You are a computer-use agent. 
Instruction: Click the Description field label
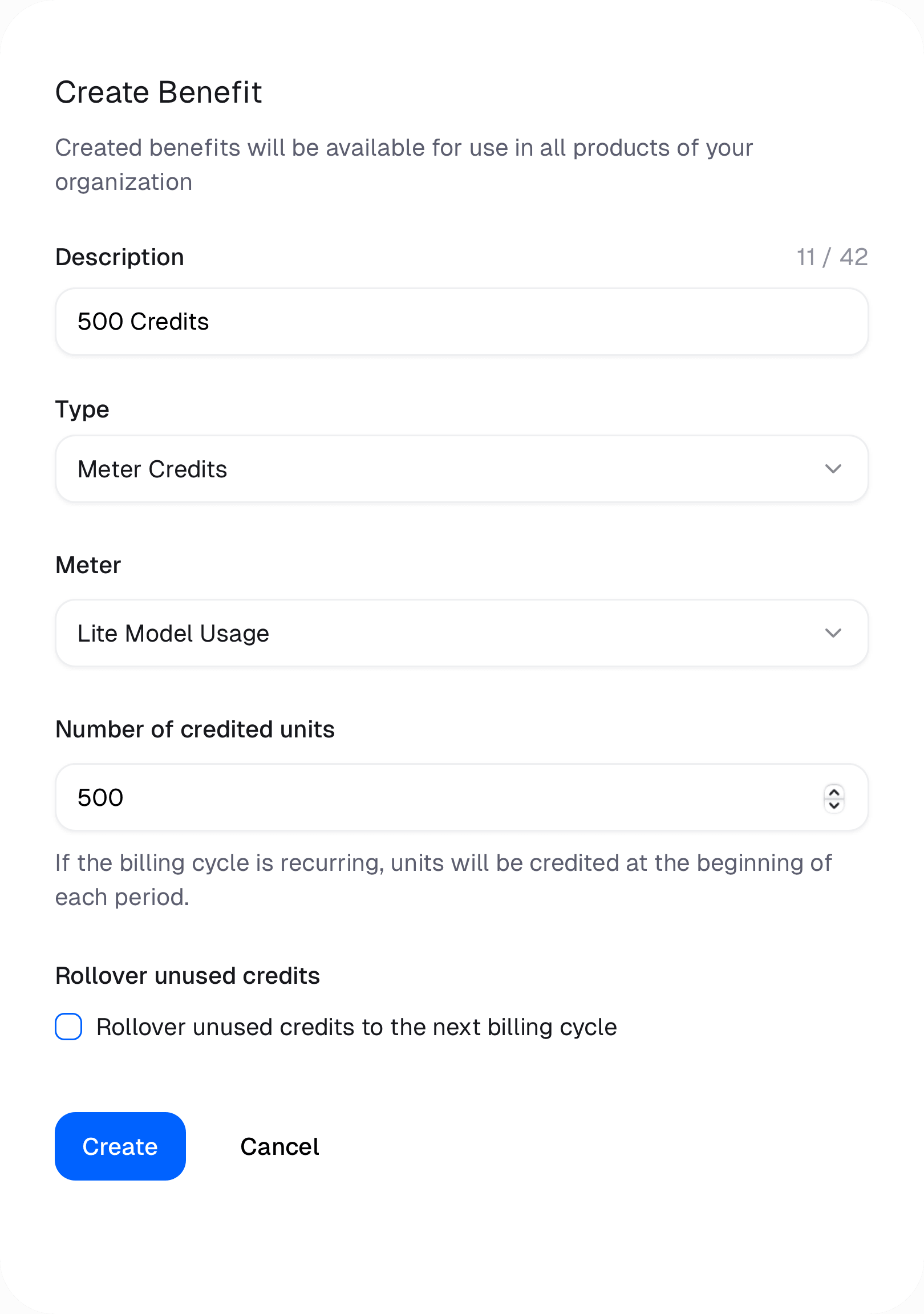pyautogui.click(x=120, y=257)
